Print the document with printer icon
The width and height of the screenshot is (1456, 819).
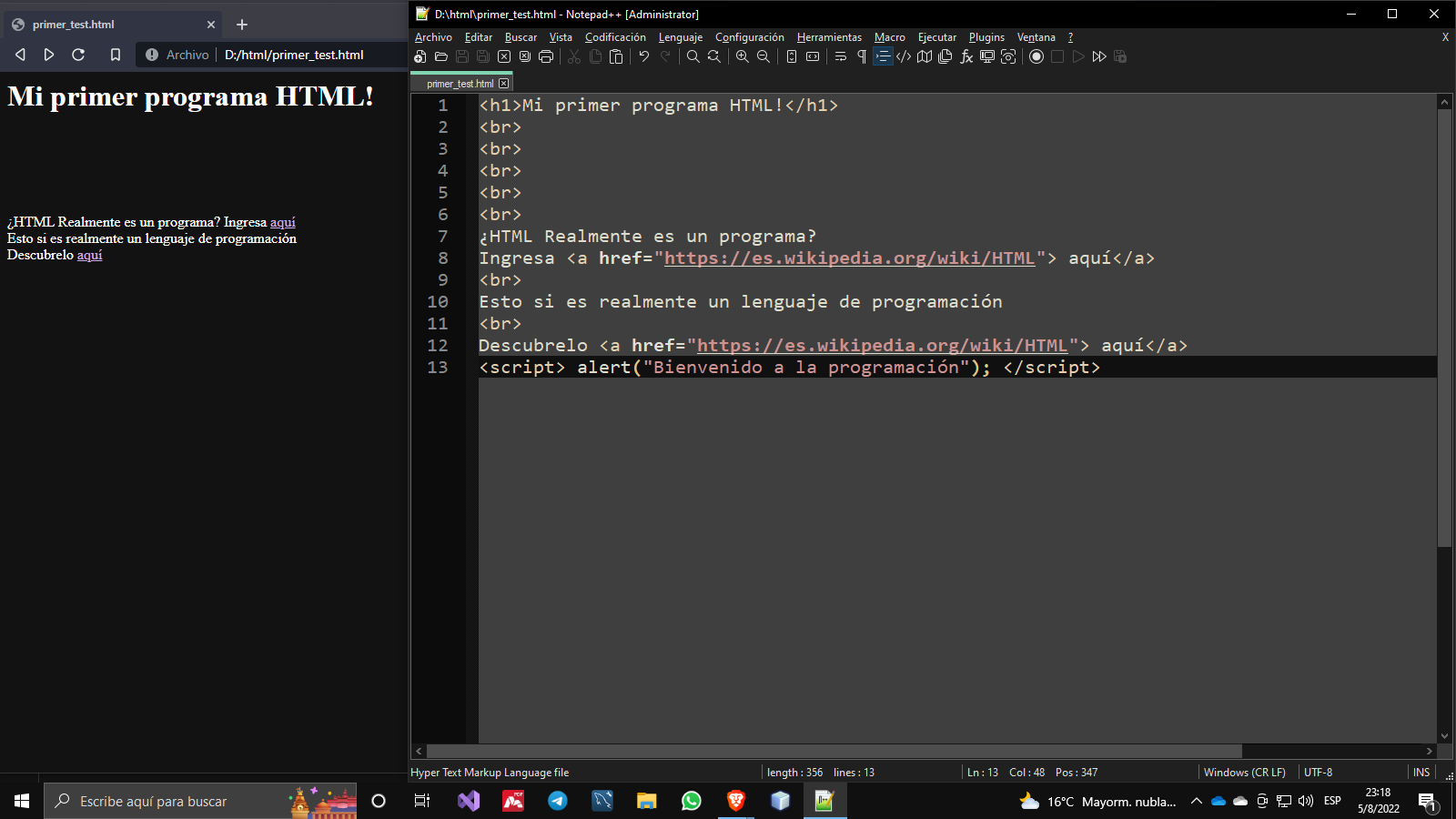point(546,56)
